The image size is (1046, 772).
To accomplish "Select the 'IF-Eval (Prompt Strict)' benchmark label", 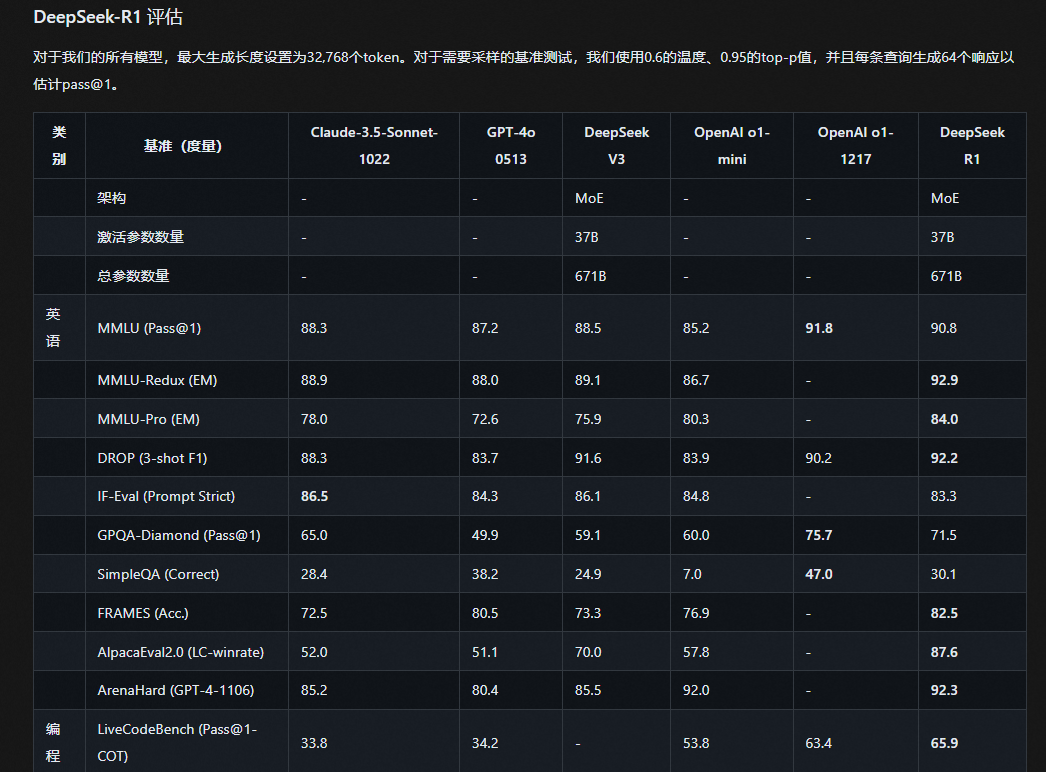I will (166, 496).
